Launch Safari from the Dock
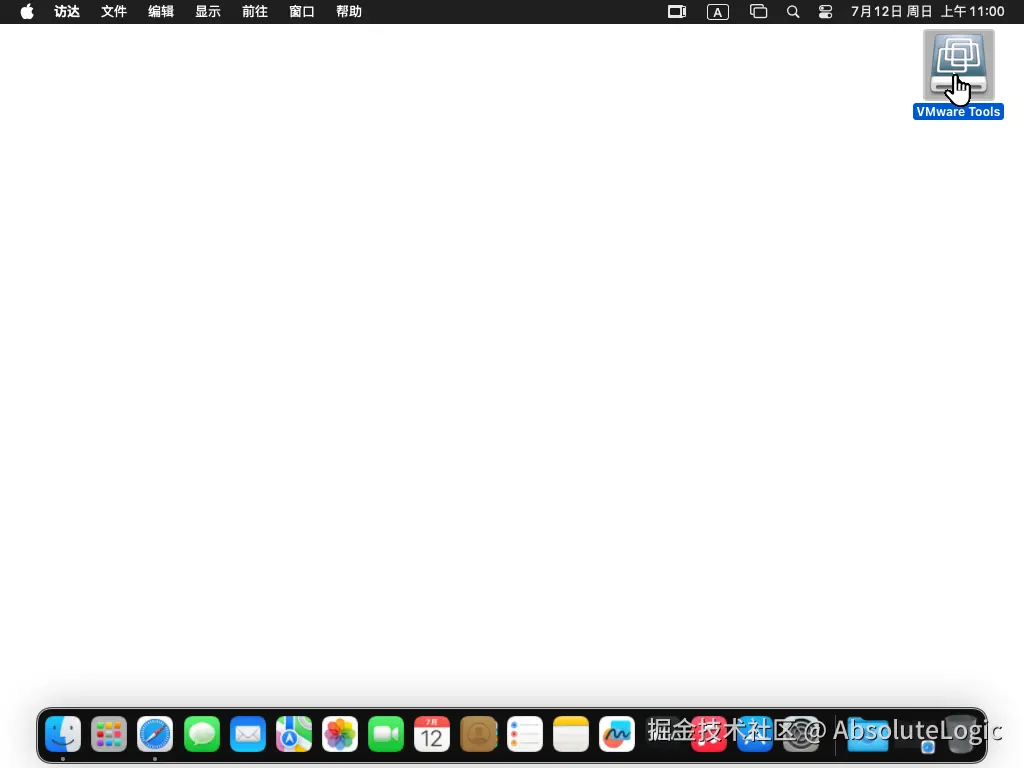The height and width of the screenshot is (768, 1024). pos(155,734)
